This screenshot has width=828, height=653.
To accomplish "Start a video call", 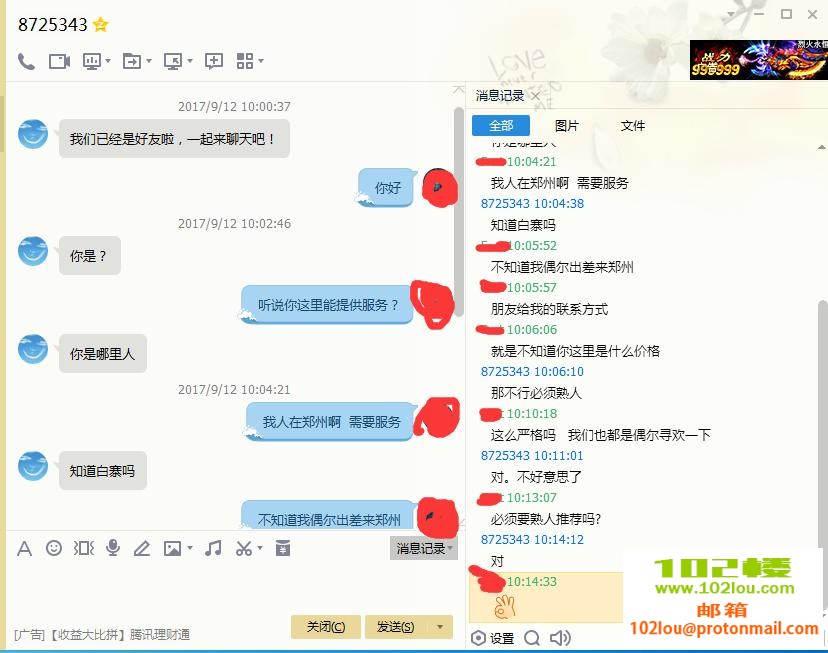I will click(58, 61).
